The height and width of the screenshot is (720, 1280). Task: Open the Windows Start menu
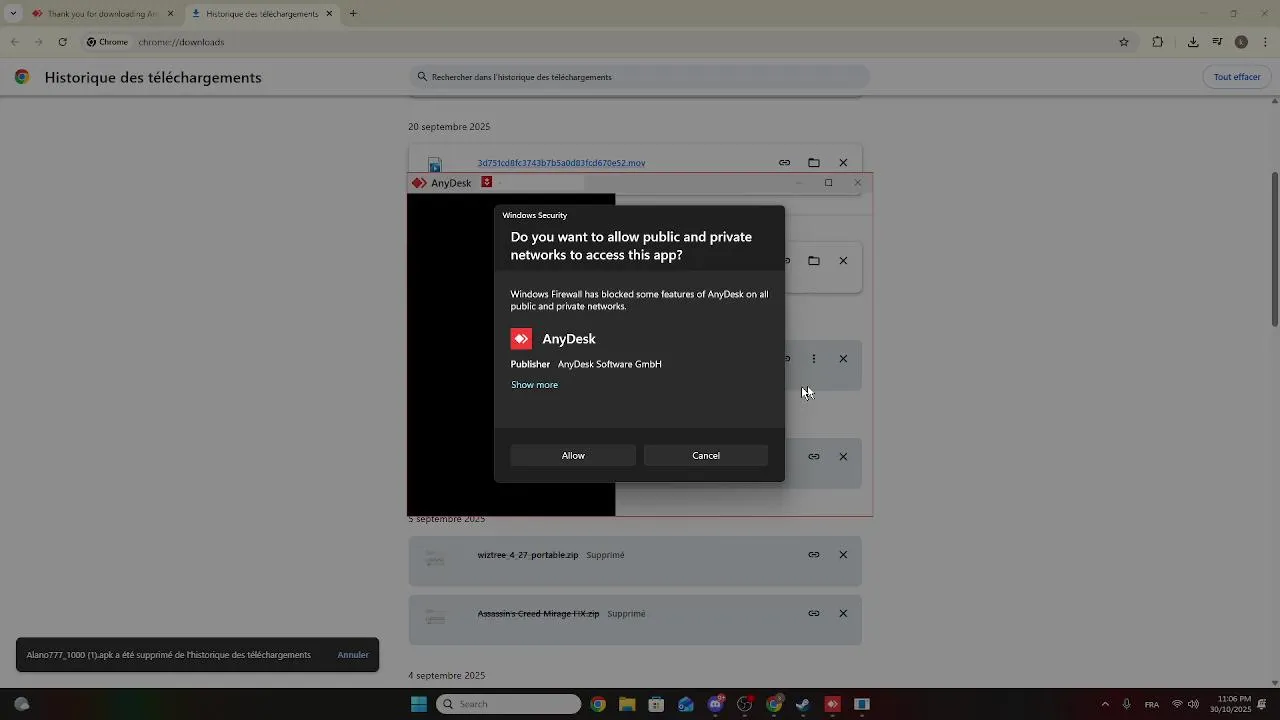(419, 704)
